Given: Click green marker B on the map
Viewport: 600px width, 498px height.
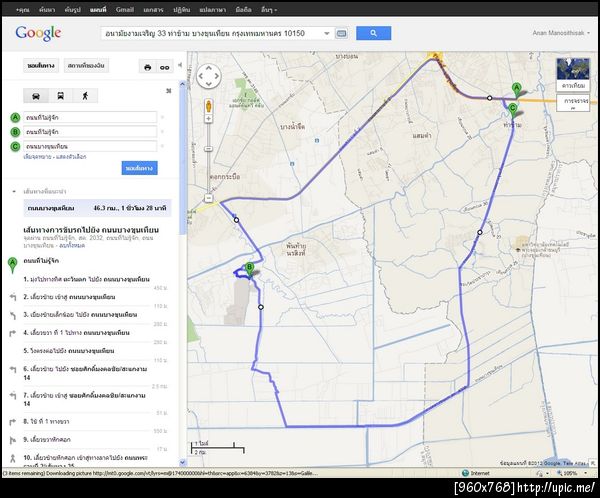Looking at the screenshot, I should 249,269.
